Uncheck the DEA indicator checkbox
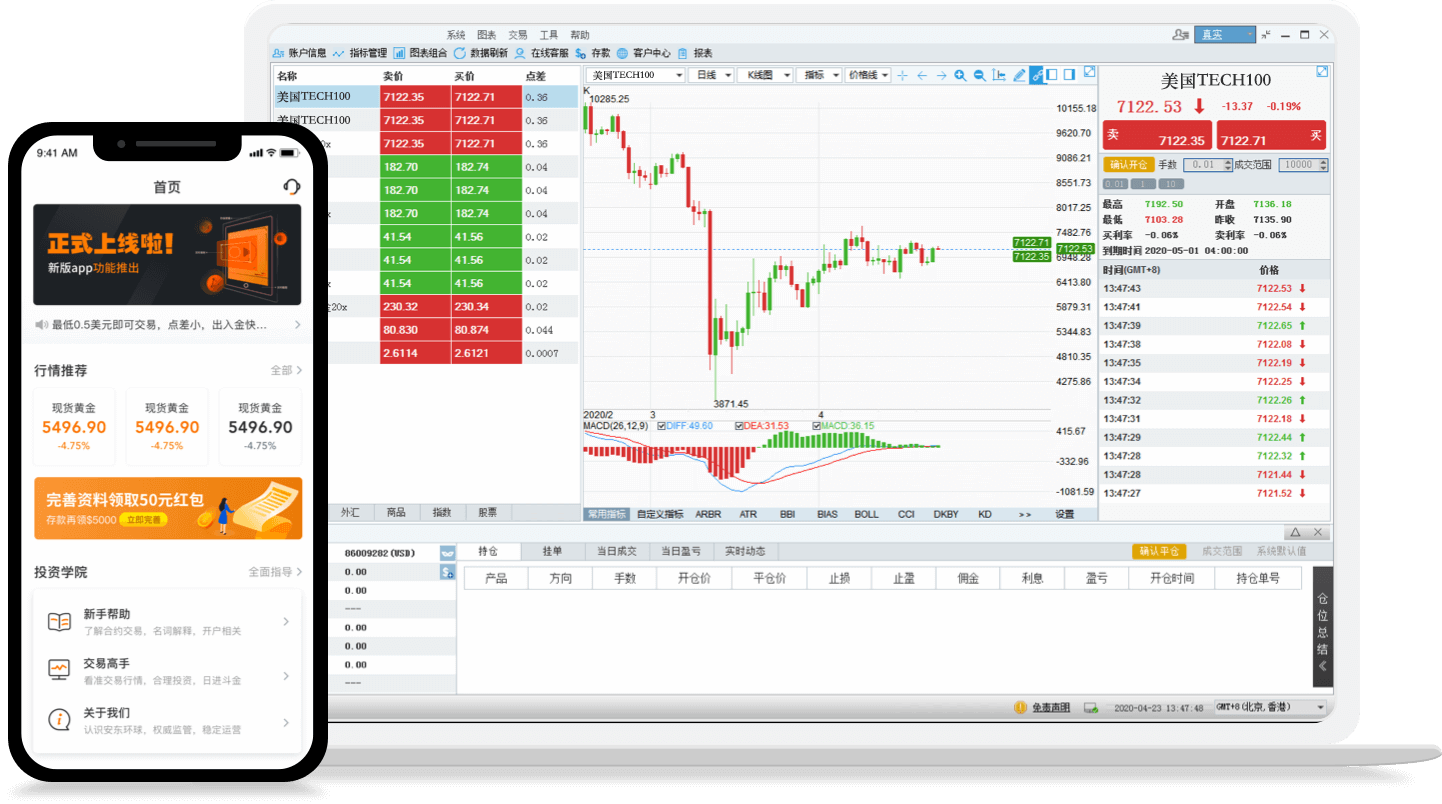 [739, 426]
